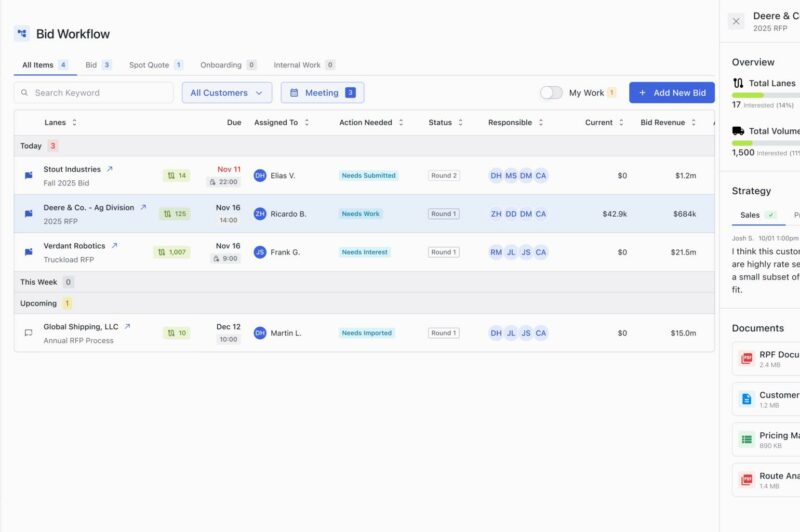Click the Needs Imported badge

coord(367,333)
